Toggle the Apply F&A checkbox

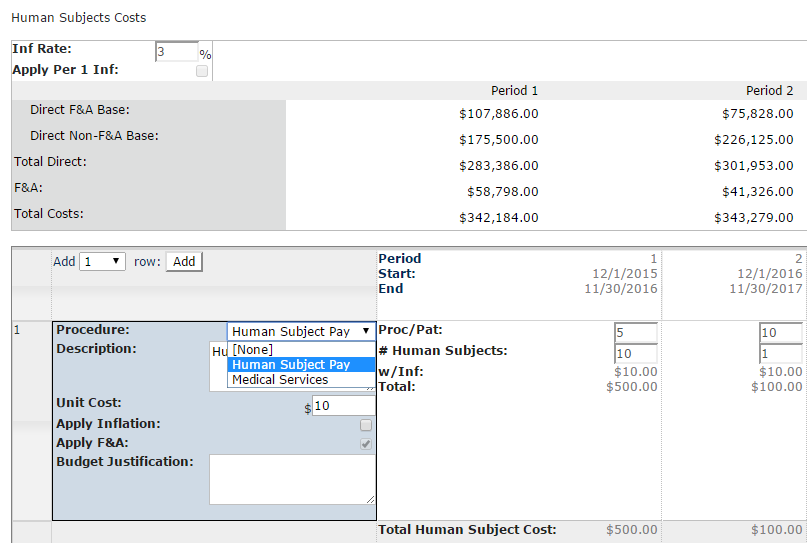click(366, 443)
